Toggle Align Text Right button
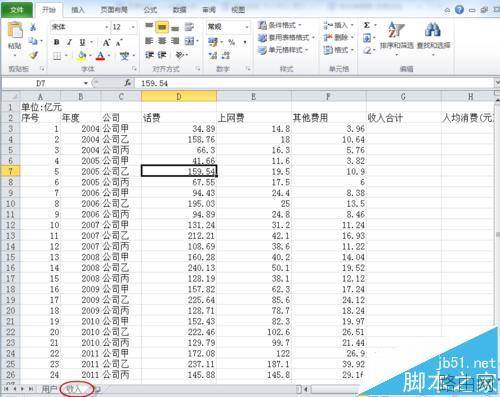The image size is (500, 397). point(175,41)
